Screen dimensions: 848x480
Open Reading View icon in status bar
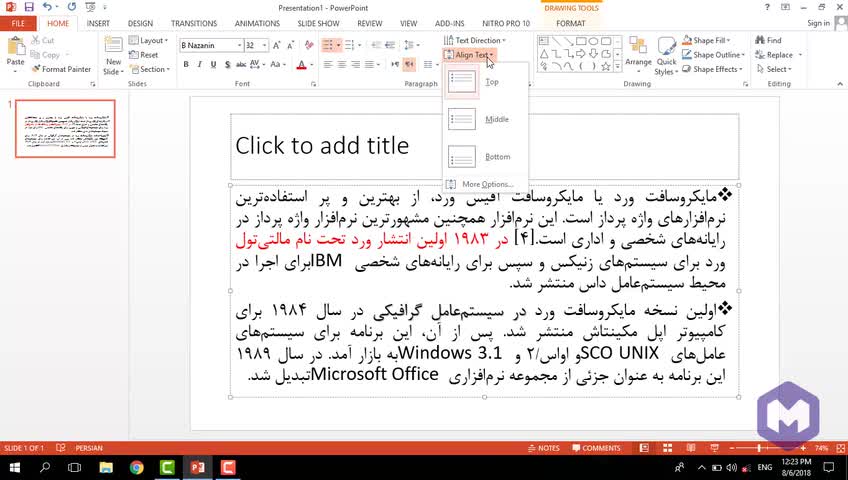[x=691, y=448]
